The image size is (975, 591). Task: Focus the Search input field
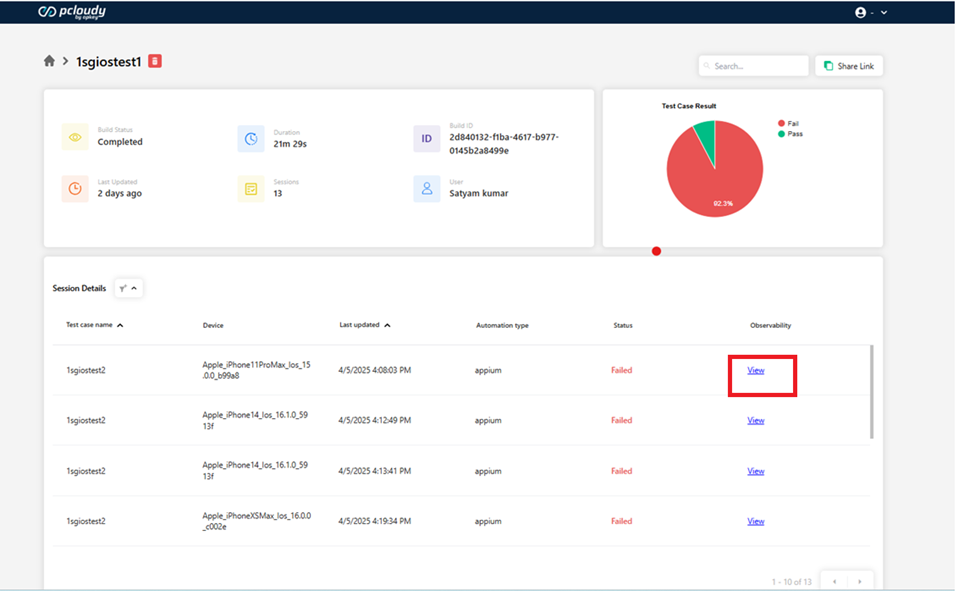tap(754, 66)
